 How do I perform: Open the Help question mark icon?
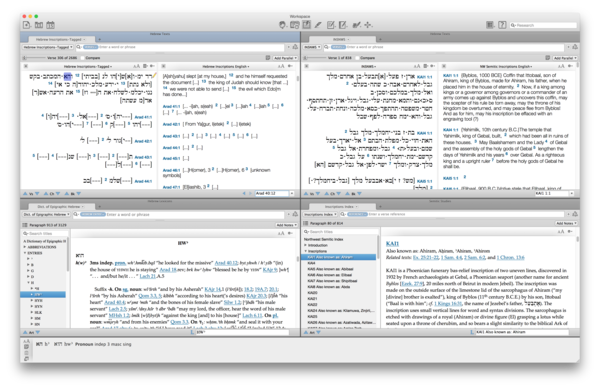click(x=502, y=25)
